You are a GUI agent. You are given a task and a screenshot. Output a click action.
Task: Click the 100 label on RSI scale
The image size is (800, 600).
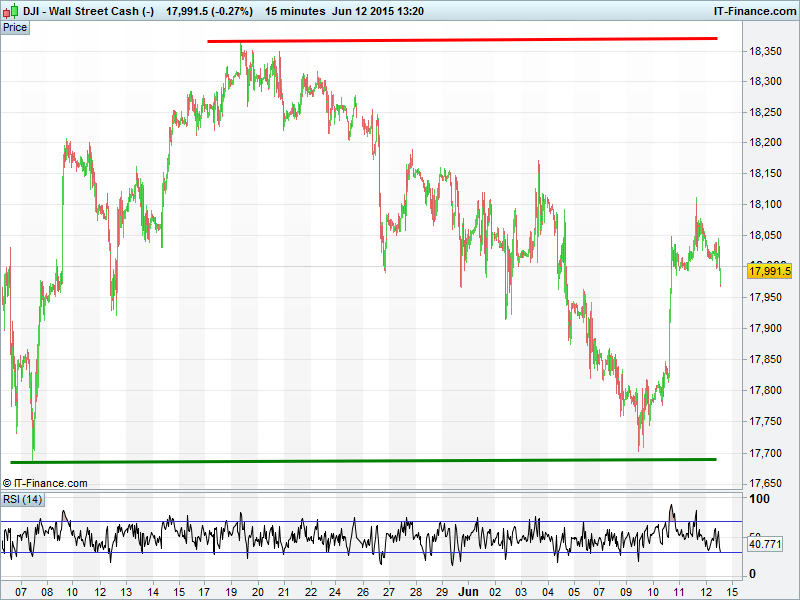(x=759, y=499)
